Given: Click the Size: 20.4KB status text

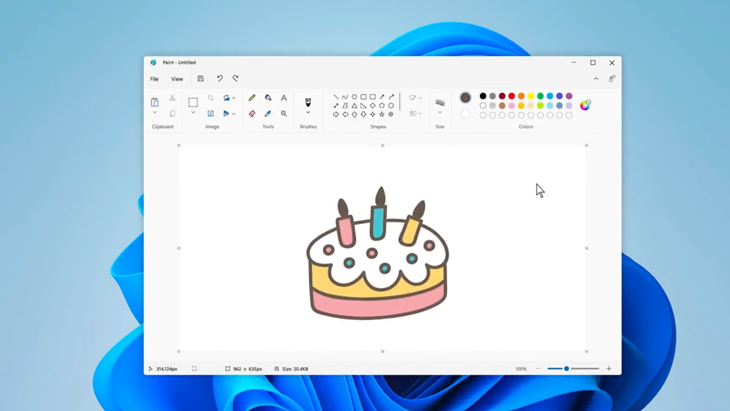Looking at the screenshot, I should (x=295, y=369).
